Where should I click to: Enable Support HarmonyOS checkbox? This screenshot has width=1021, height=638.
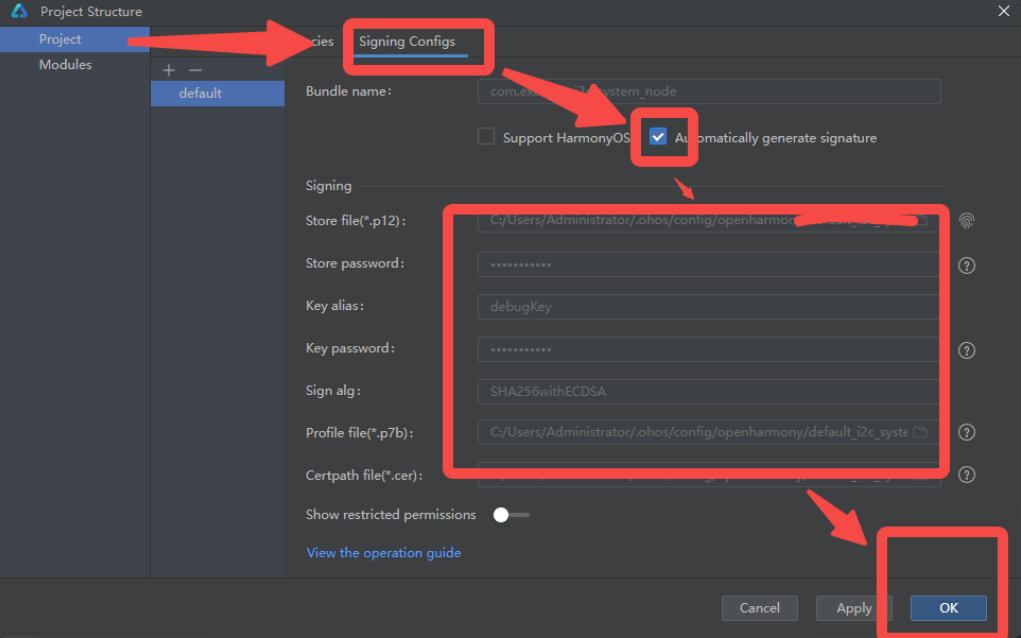coord(486,137)
